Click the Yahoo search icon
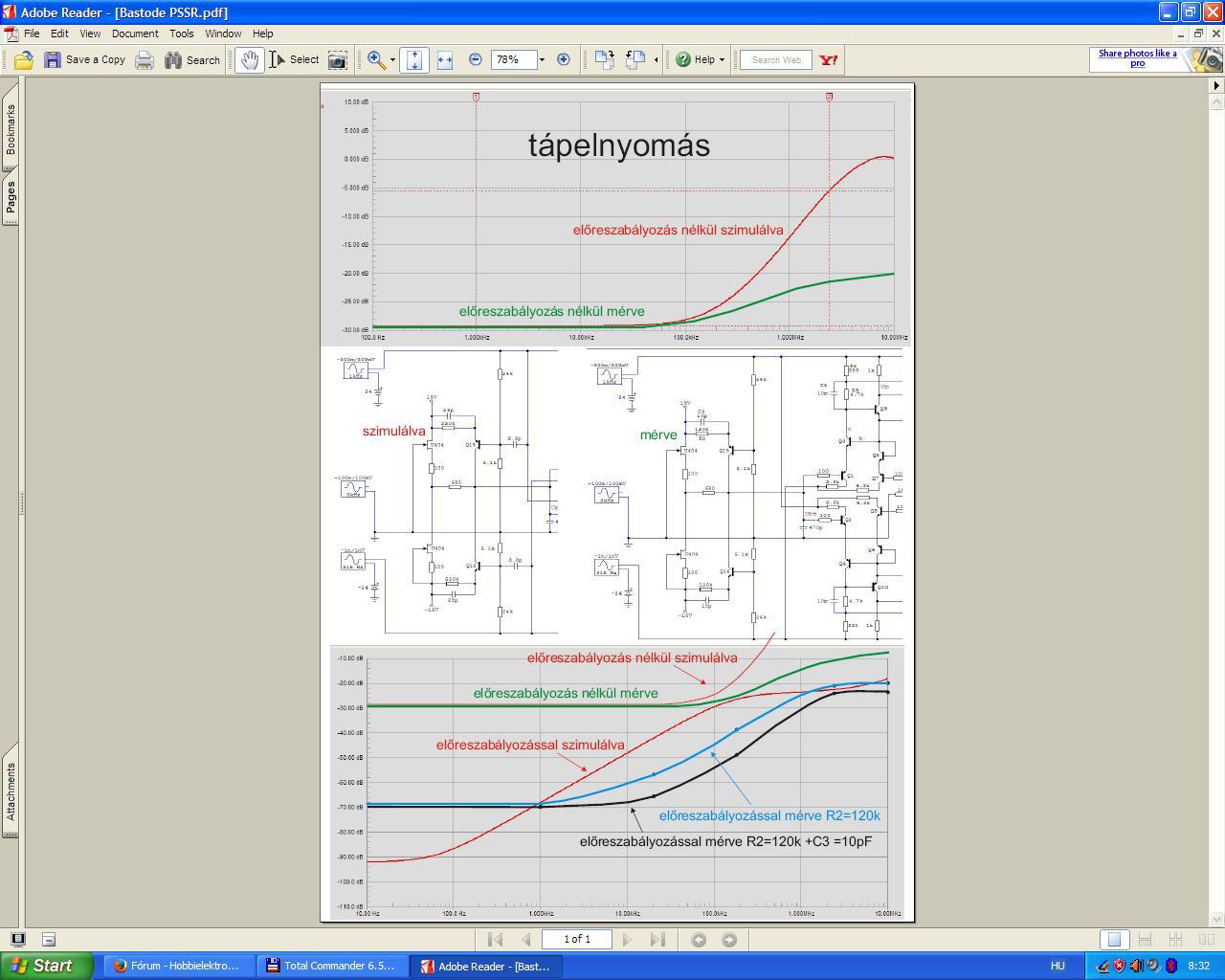The height and width of the screenshot is (980, 1225). pos(829,60)
